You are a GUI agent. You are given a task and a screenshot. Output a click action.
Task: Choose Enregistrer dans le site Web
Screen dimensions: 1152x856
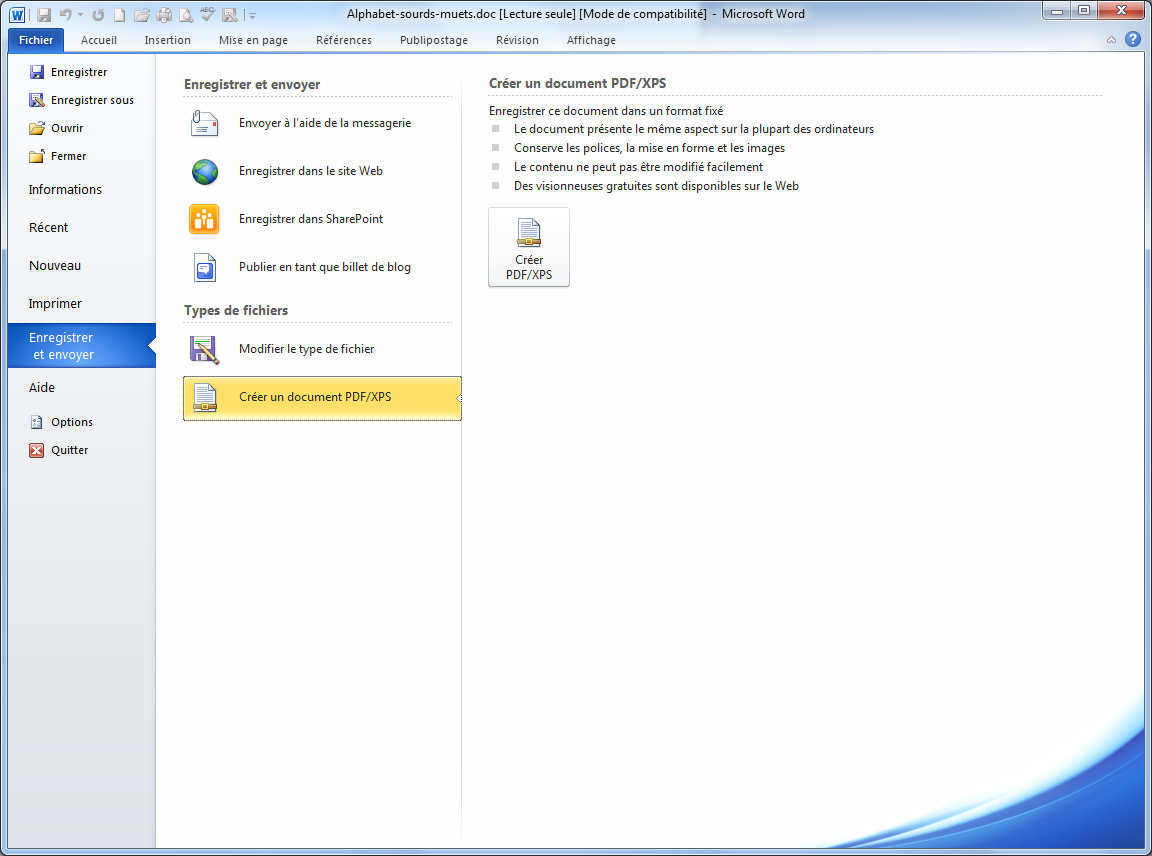coord(322,171)
